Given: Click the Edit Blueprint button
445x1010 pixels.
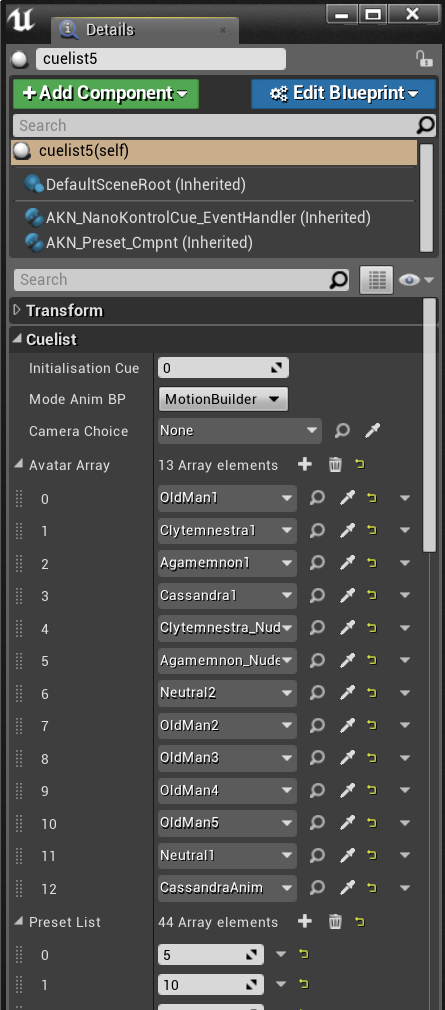Looking at the screenshot, I should point(343,93).
